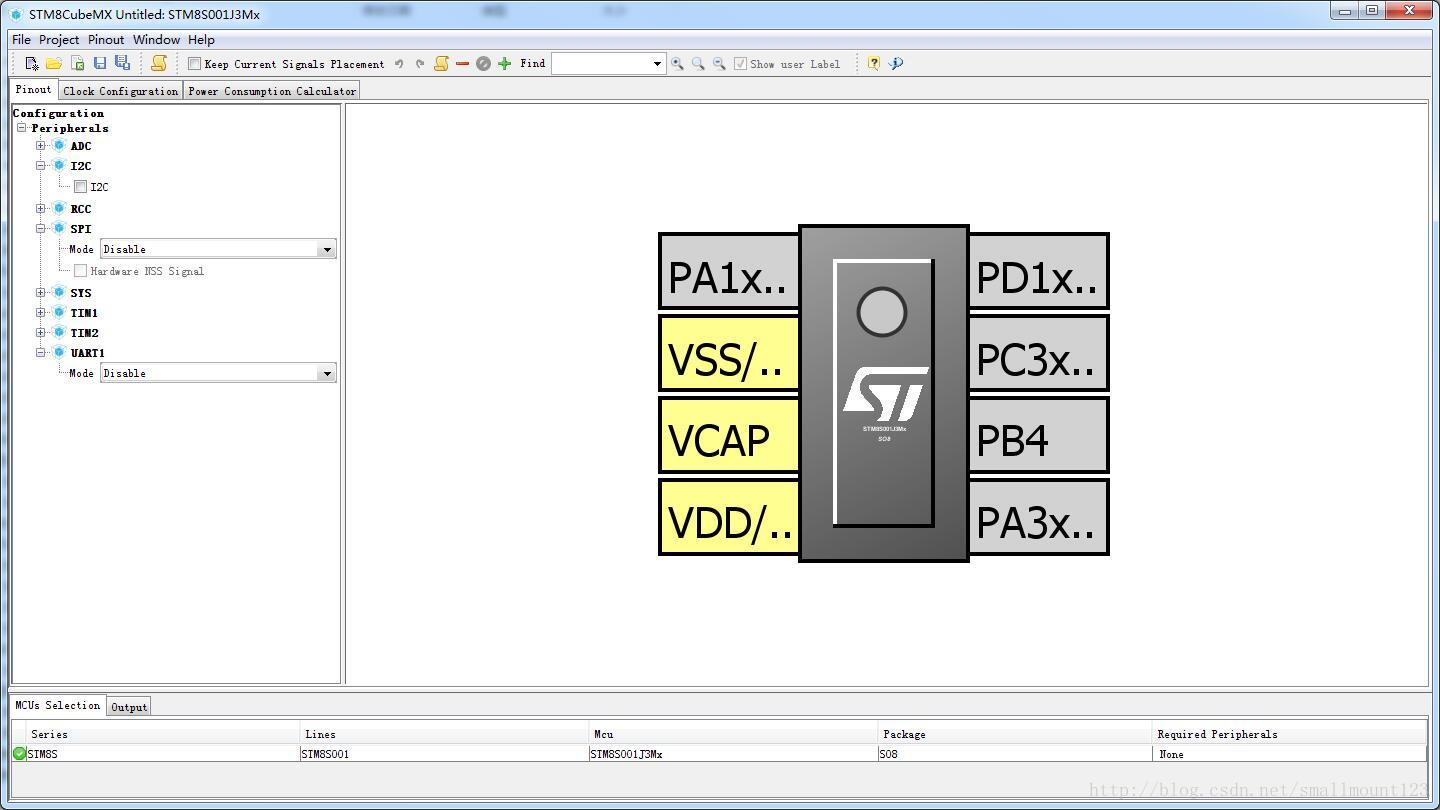Collapse the SPI tree node
The width and height of the screenshot is (1440, 810).
click(x=41, y=228)
